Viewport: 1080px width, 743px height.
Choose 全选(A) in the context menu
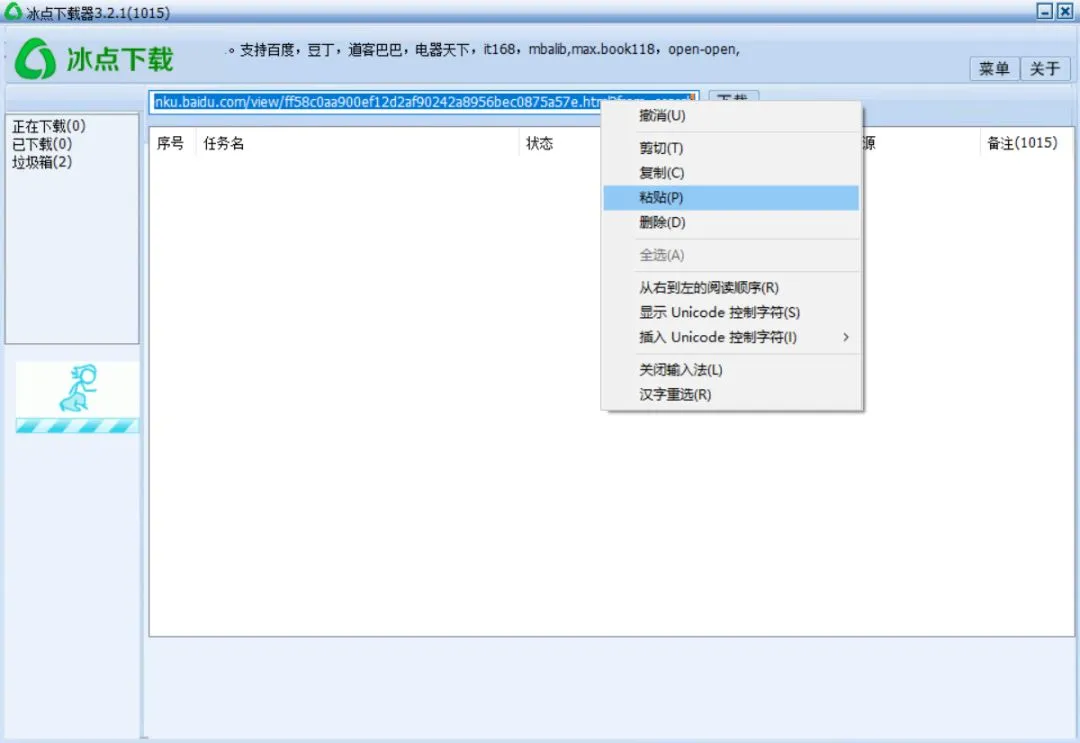pos(731,255)
